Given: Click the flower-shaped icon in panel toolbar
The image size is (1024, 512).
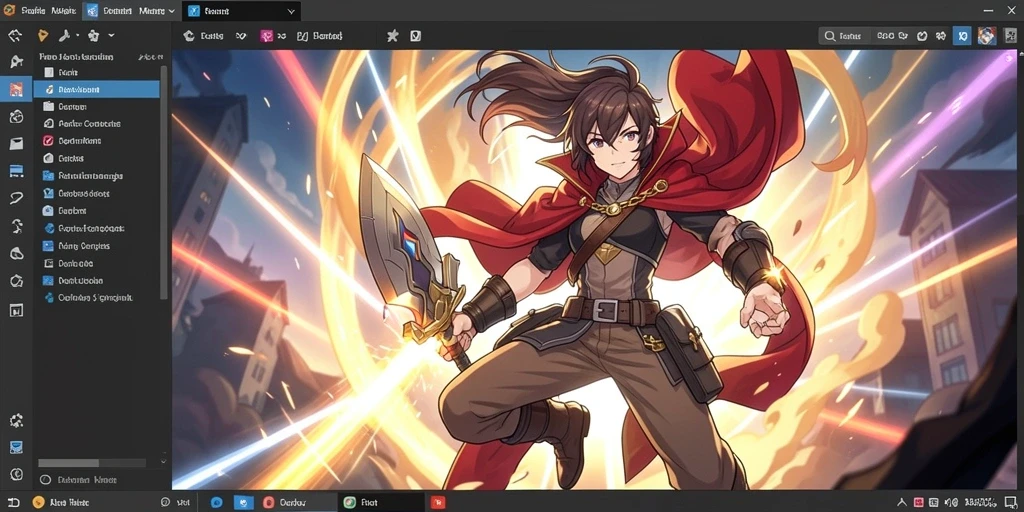Looking at the screenshot, I should coord(93,35).
